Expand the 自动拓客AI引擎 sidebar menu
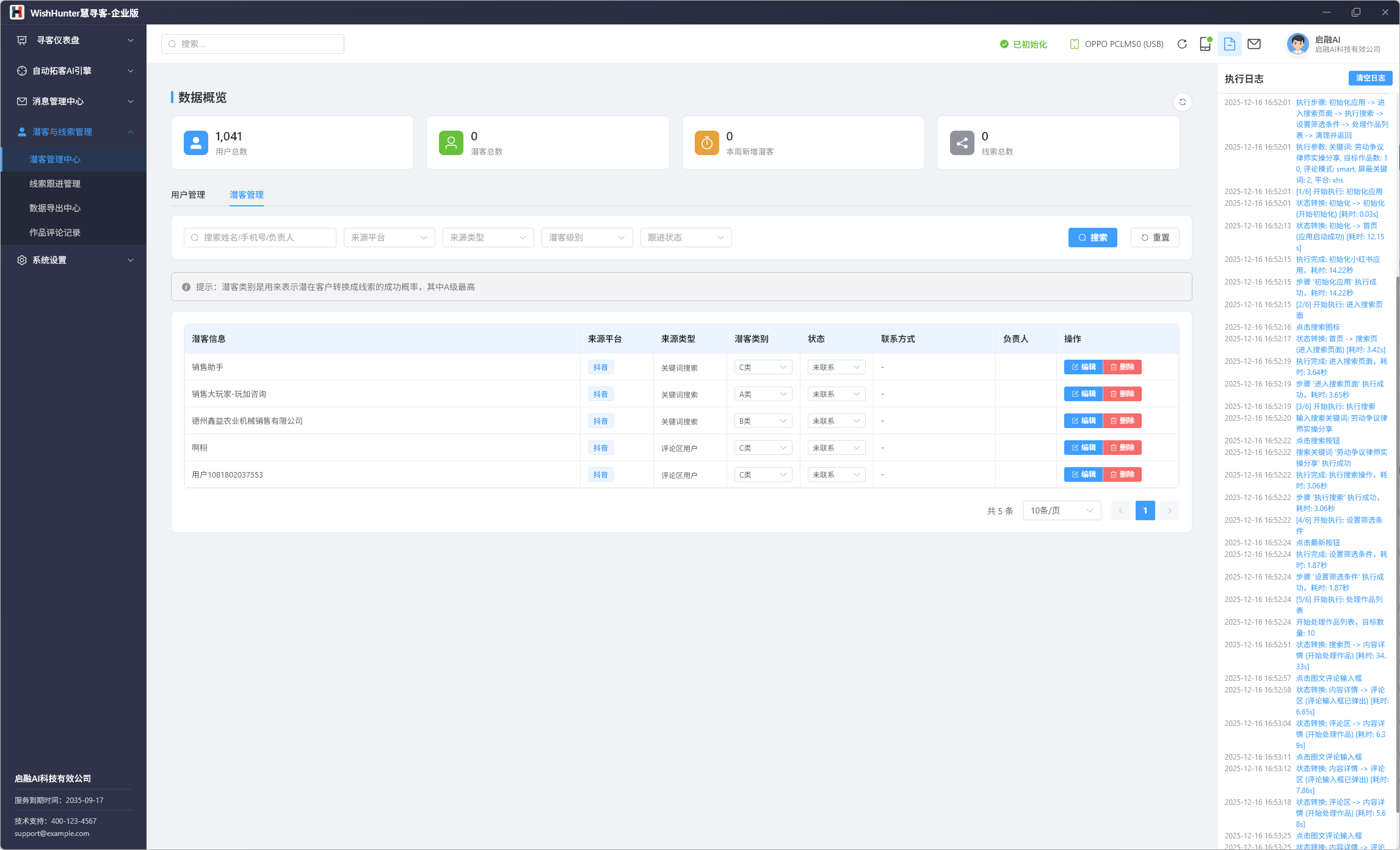 click(73, 71)
